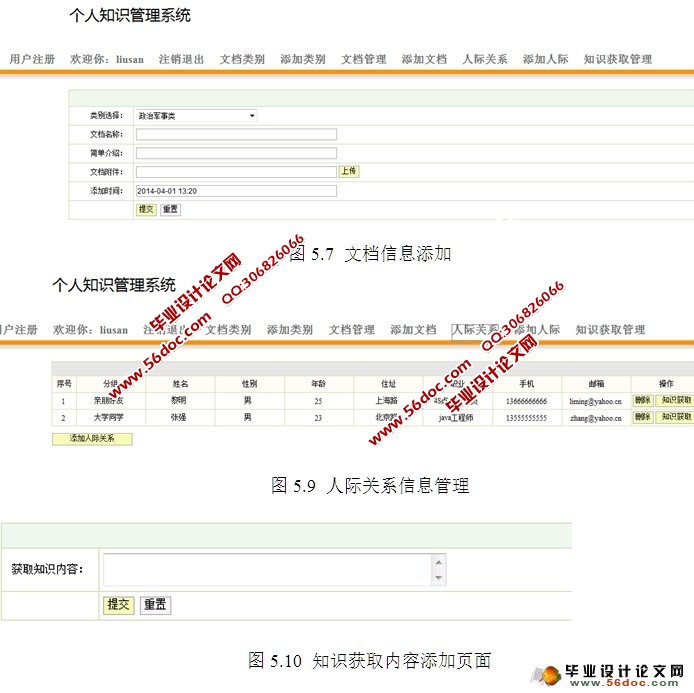This screenshot has width=694, height=693.
Task: Select 添加文档 in the top navigation bar
Action: (x=424, y=59)
